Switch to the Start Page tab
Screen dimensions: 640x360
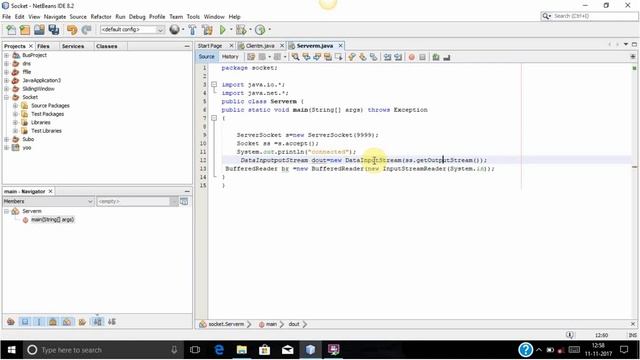point(210,46)
